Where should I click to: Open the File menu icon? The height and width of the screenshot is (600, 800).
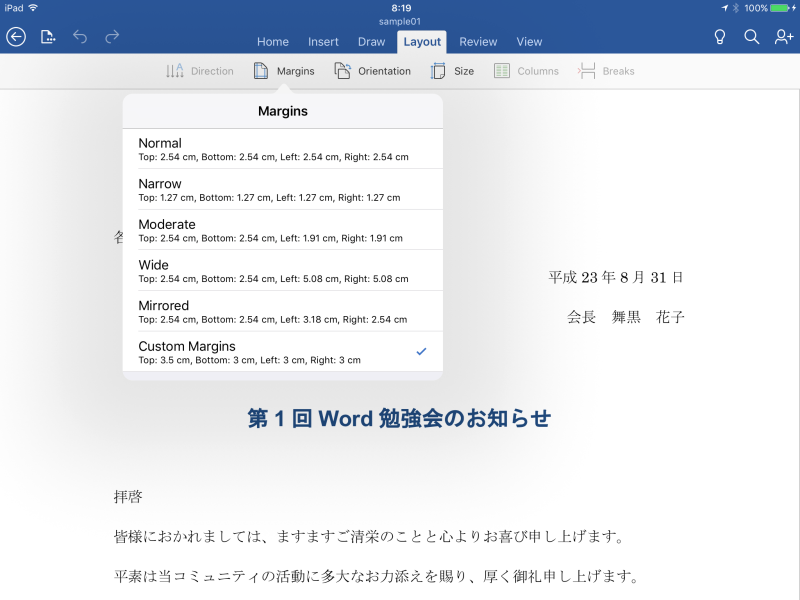(x=48, y=37)
